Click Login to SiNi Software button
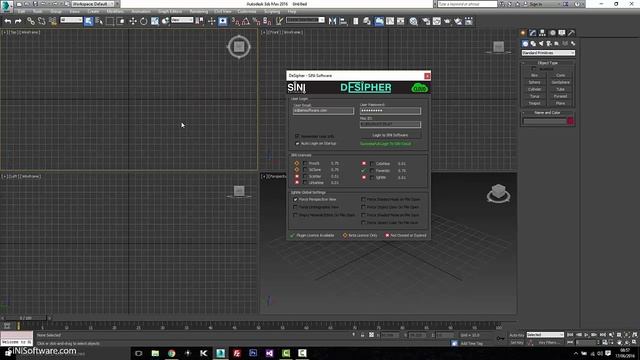 390,135
